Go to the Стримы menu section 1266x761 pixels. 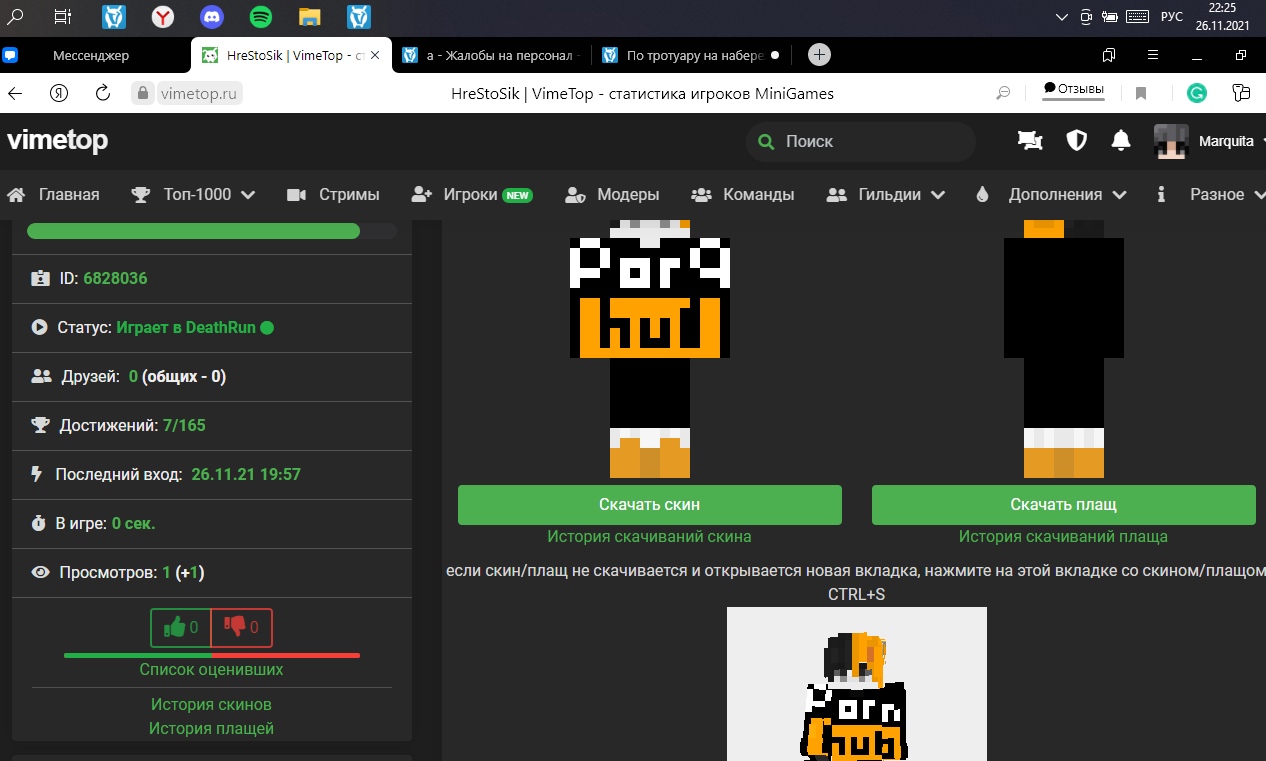(x=333, y=195)
